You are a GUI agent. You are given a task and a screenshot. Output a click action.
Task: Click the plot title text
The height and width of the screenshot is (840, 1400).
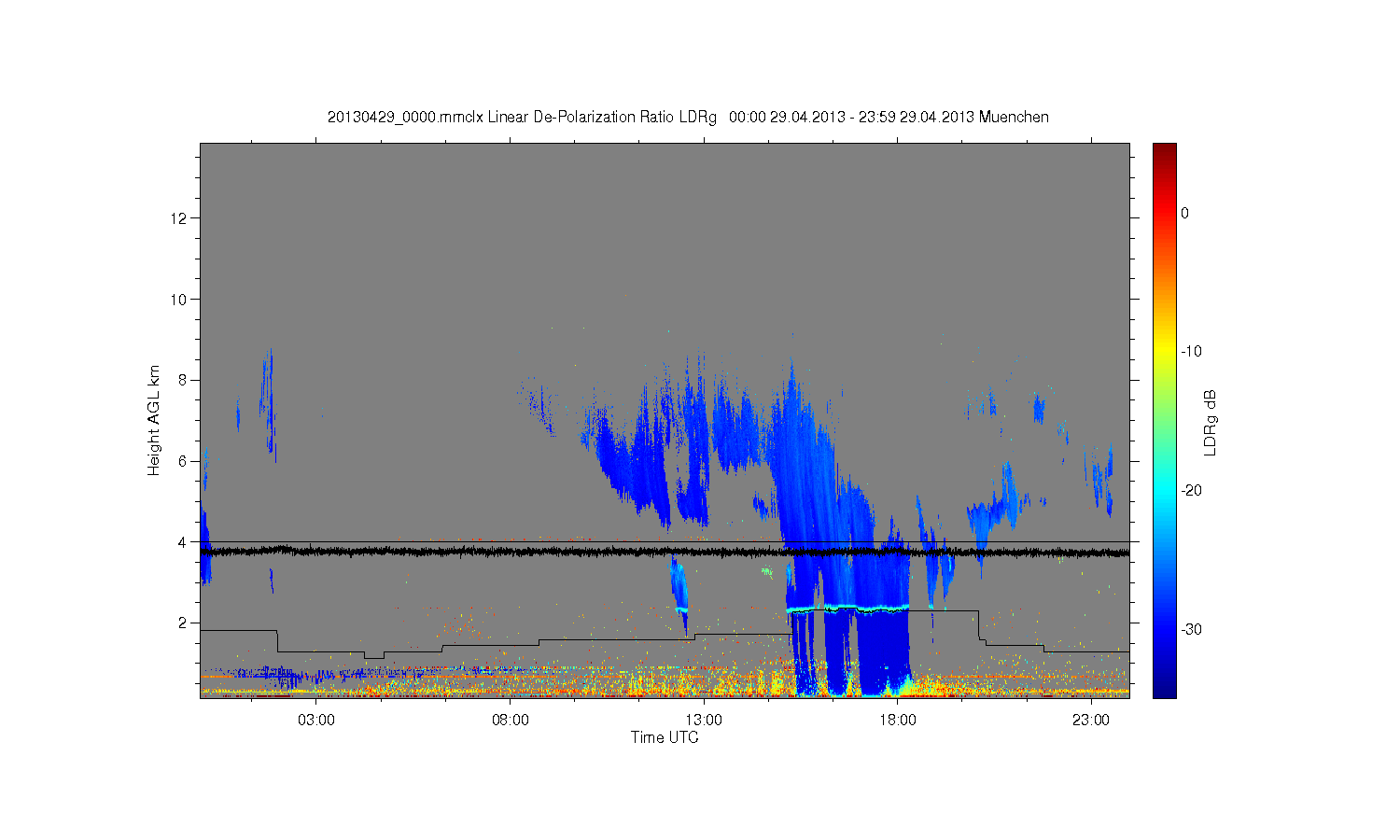point(688,118)
